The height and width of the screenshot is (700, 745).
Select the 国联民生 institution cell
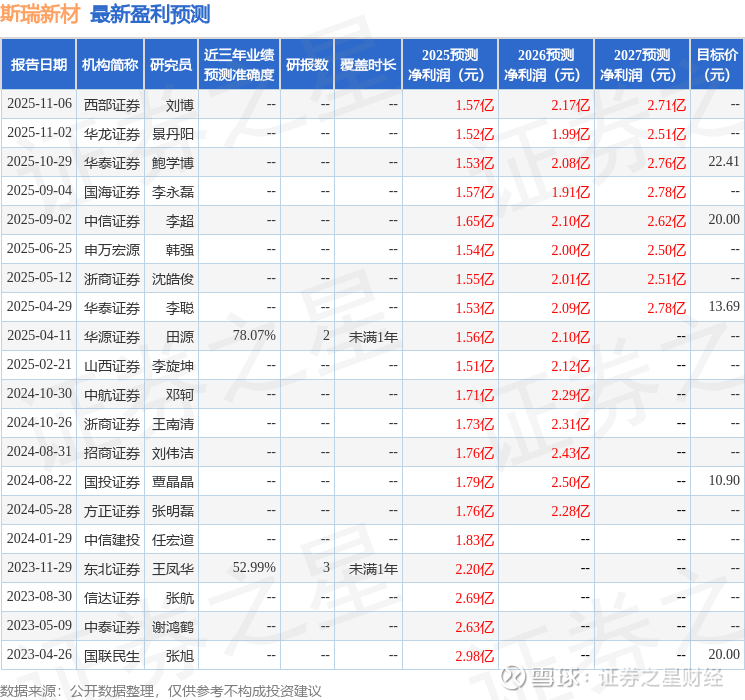point(112,656)
